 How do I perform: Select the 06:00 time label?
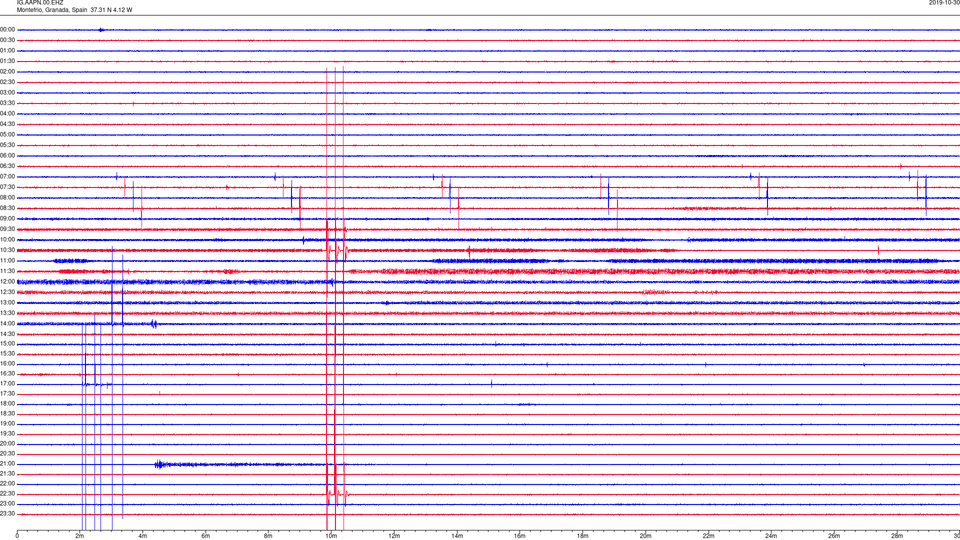coord(7,156)
